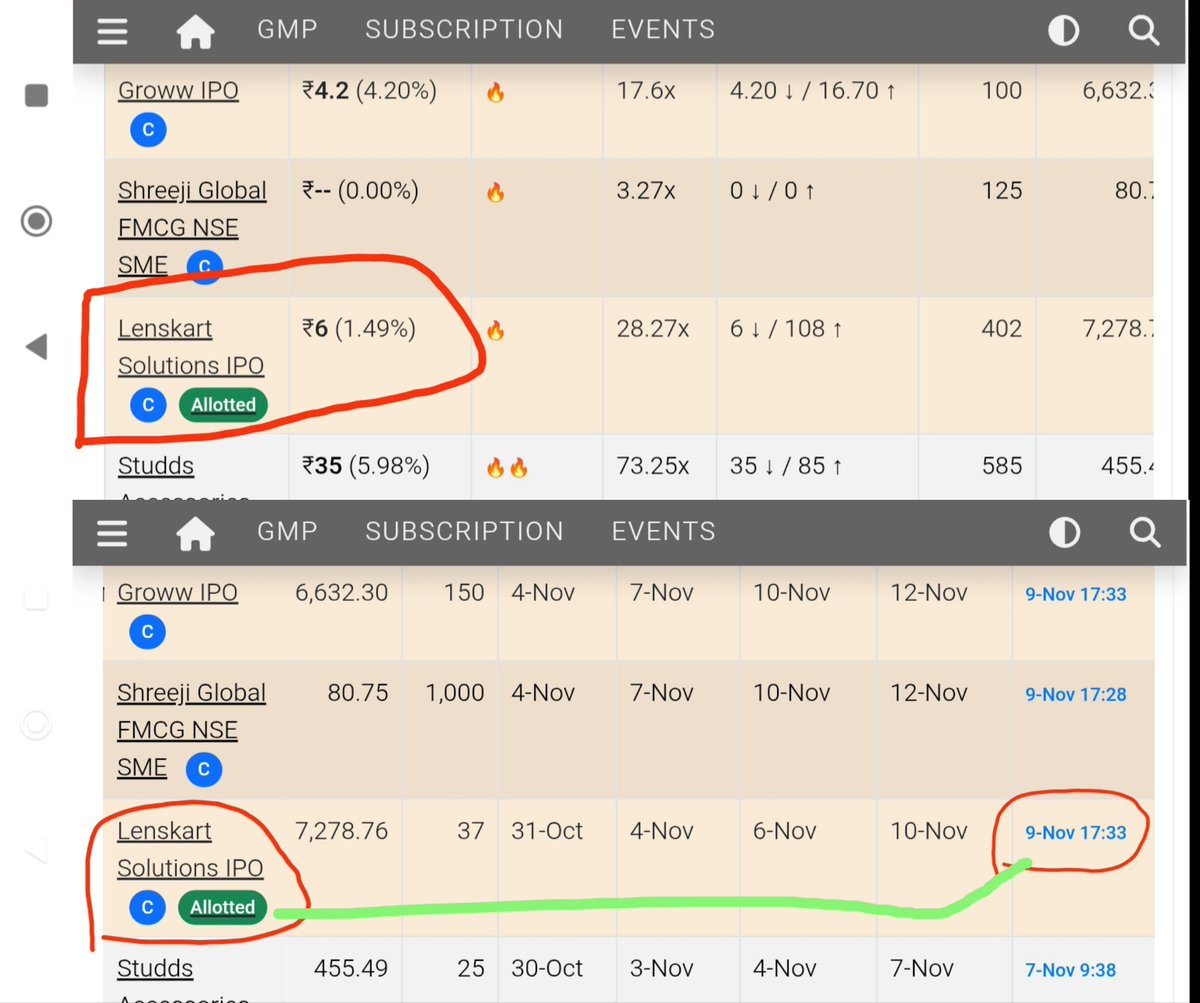The width and height of the screenshot is (1200, 1003).
Task: Click the fire rating icon in the ₹4.2 Groww row
Action: click(495, 94)
